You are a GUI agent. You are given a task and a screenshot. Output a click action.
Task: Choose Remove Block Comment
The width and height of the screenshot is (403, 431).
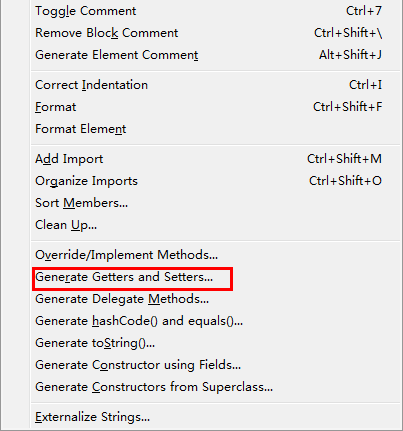point(215,33)
